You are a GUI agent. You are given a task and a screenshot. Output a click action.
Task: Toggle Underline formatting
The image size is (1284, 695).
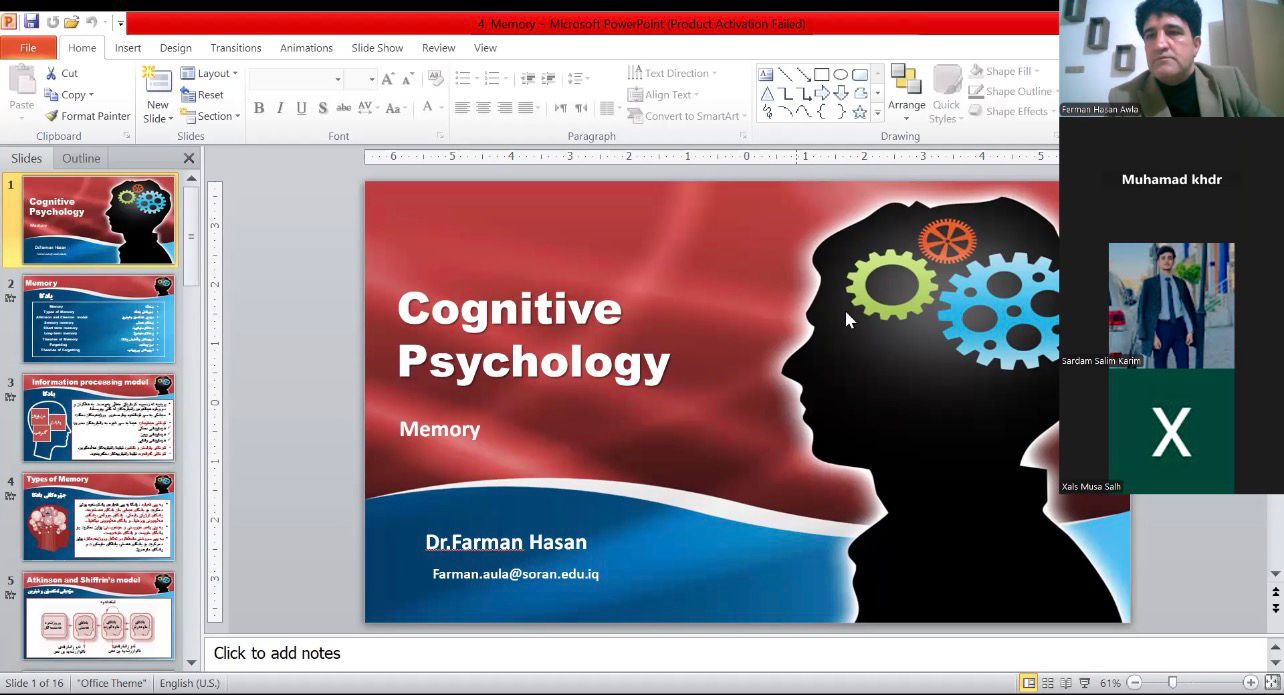pos(301,108)
